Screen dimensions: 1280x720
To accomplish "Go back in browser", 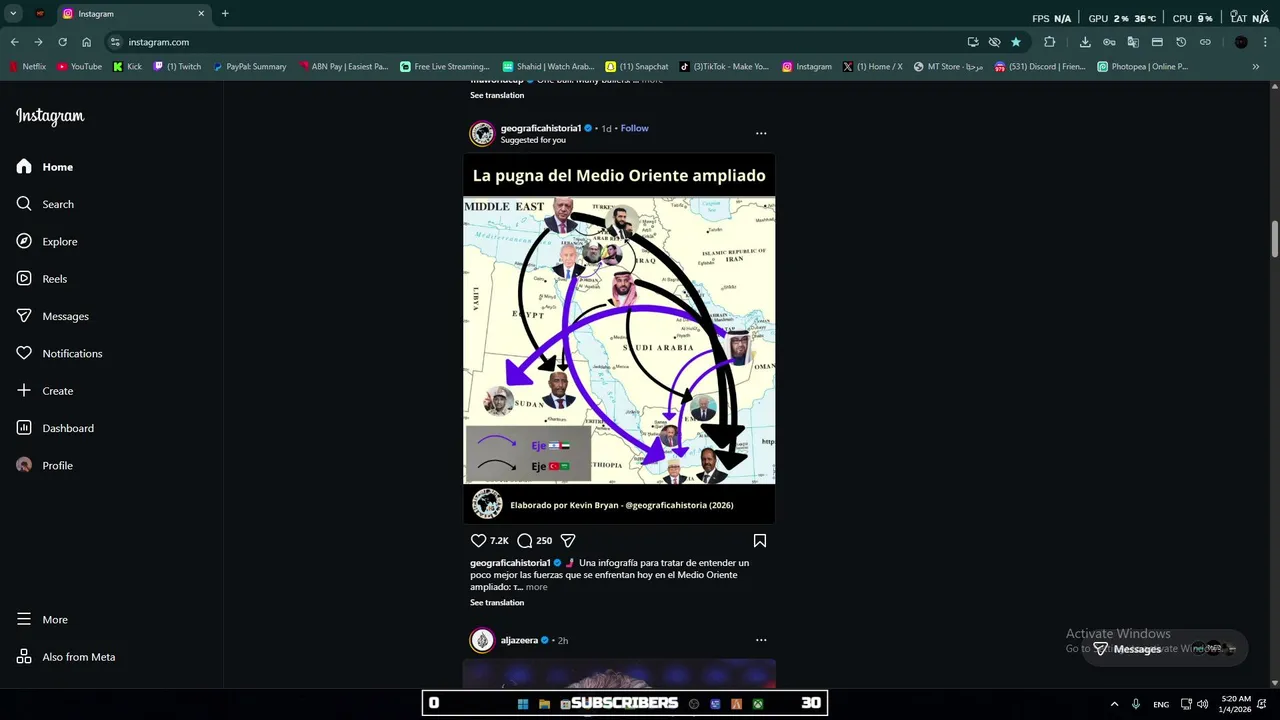I will 14,42.
